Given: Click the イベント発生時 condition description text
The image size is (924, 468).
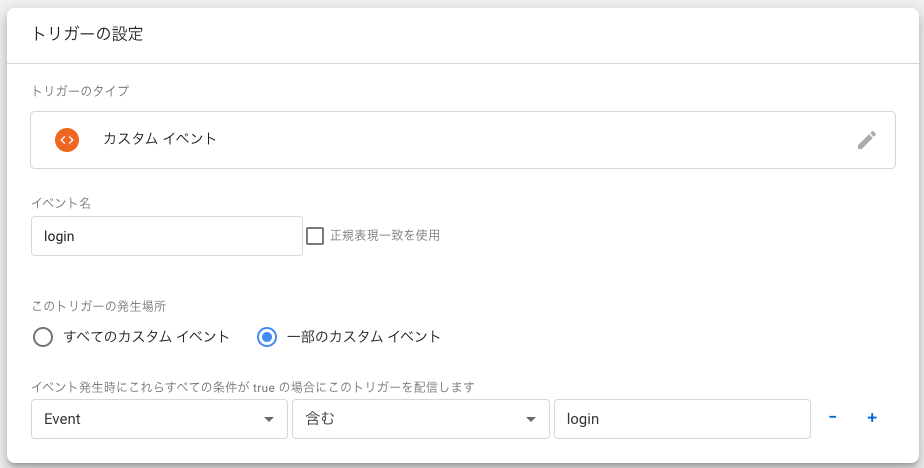Looking at the screenshot, I should 253,387.
